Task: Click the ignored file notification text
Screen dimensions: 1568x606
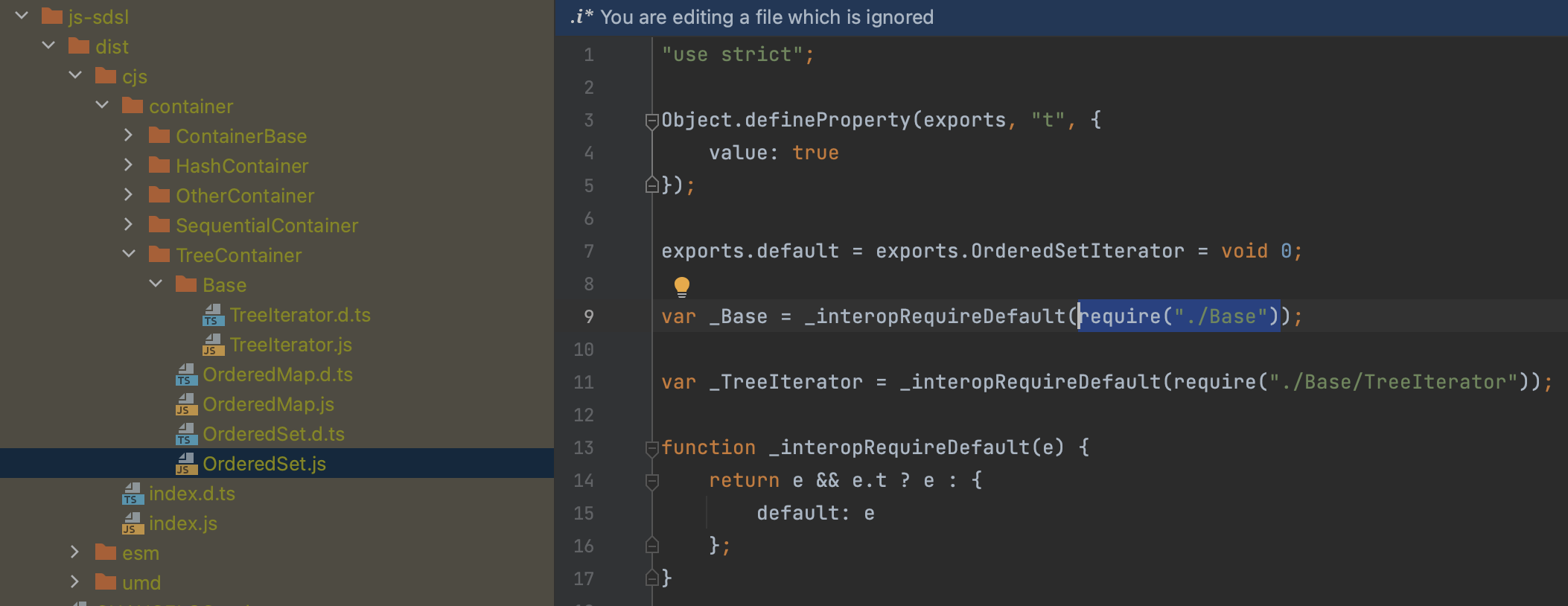Action: [767, 17]
